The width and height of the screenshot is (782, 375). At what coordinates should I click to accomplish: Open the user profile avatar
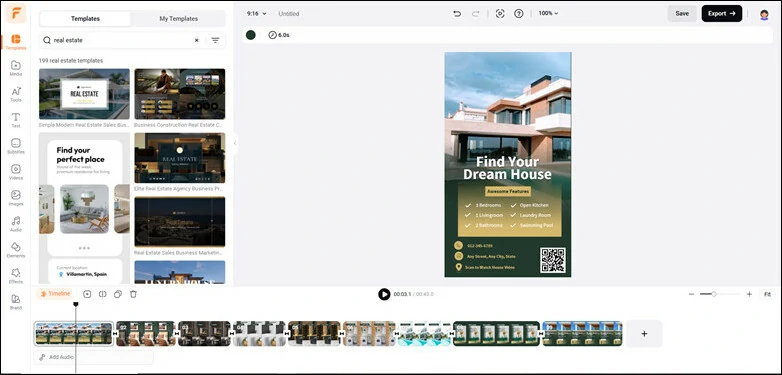click(x=764, y=14)
